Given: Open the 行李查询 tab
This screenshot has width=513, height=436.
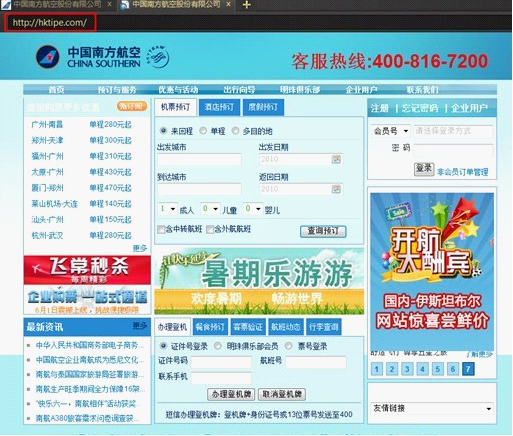Looking at the screenshot, I should click(x=323, y=327).
